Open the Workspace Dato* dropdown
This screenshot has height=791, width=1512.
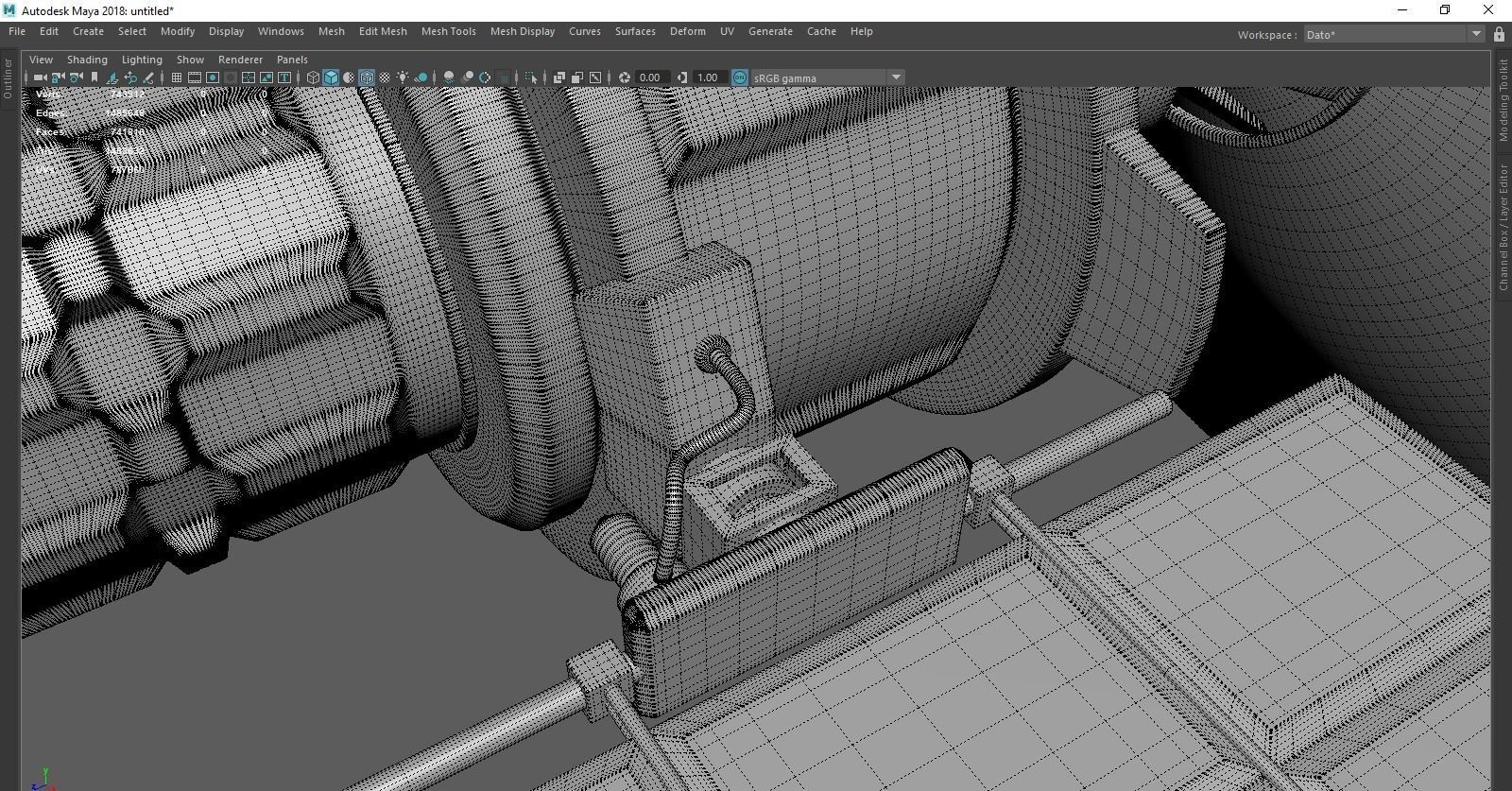(x=1394, y=35)
